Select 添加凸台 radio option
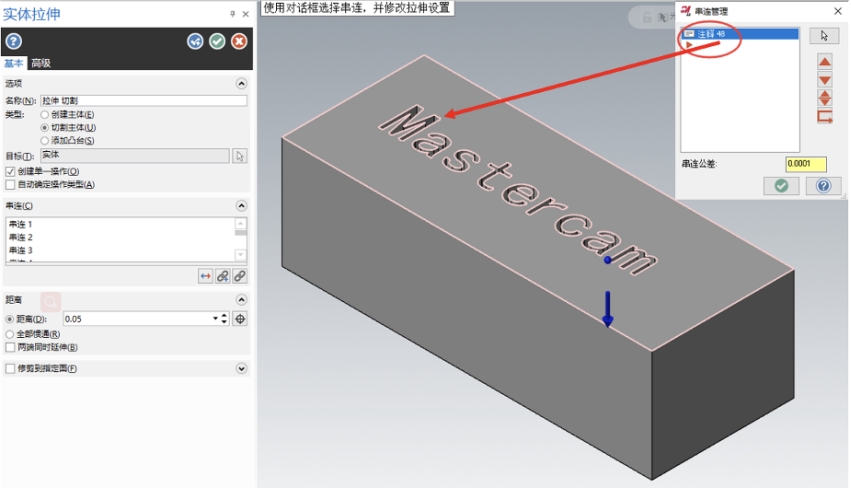 45,141
